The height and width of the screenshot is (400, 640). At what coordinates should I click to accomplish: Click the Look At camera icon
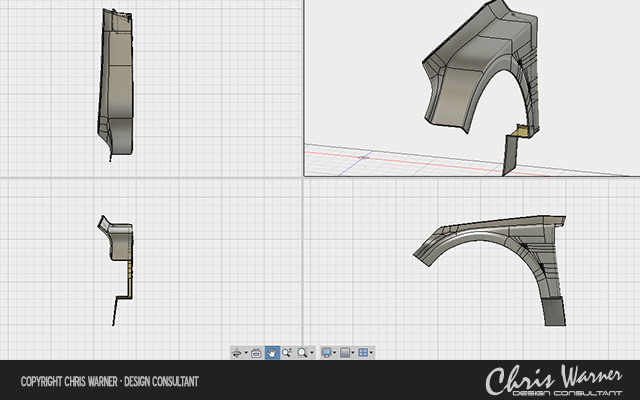point(256,353)
